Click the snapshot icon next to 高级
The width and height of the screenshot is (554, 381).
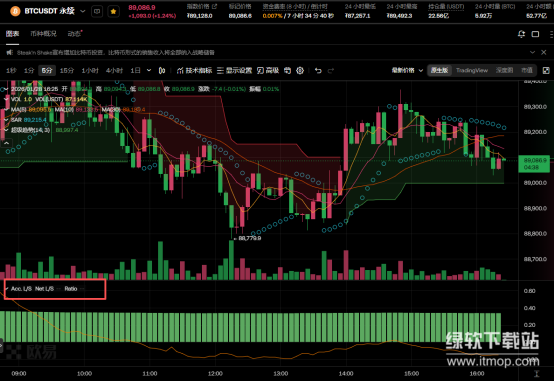click(288, 71)
